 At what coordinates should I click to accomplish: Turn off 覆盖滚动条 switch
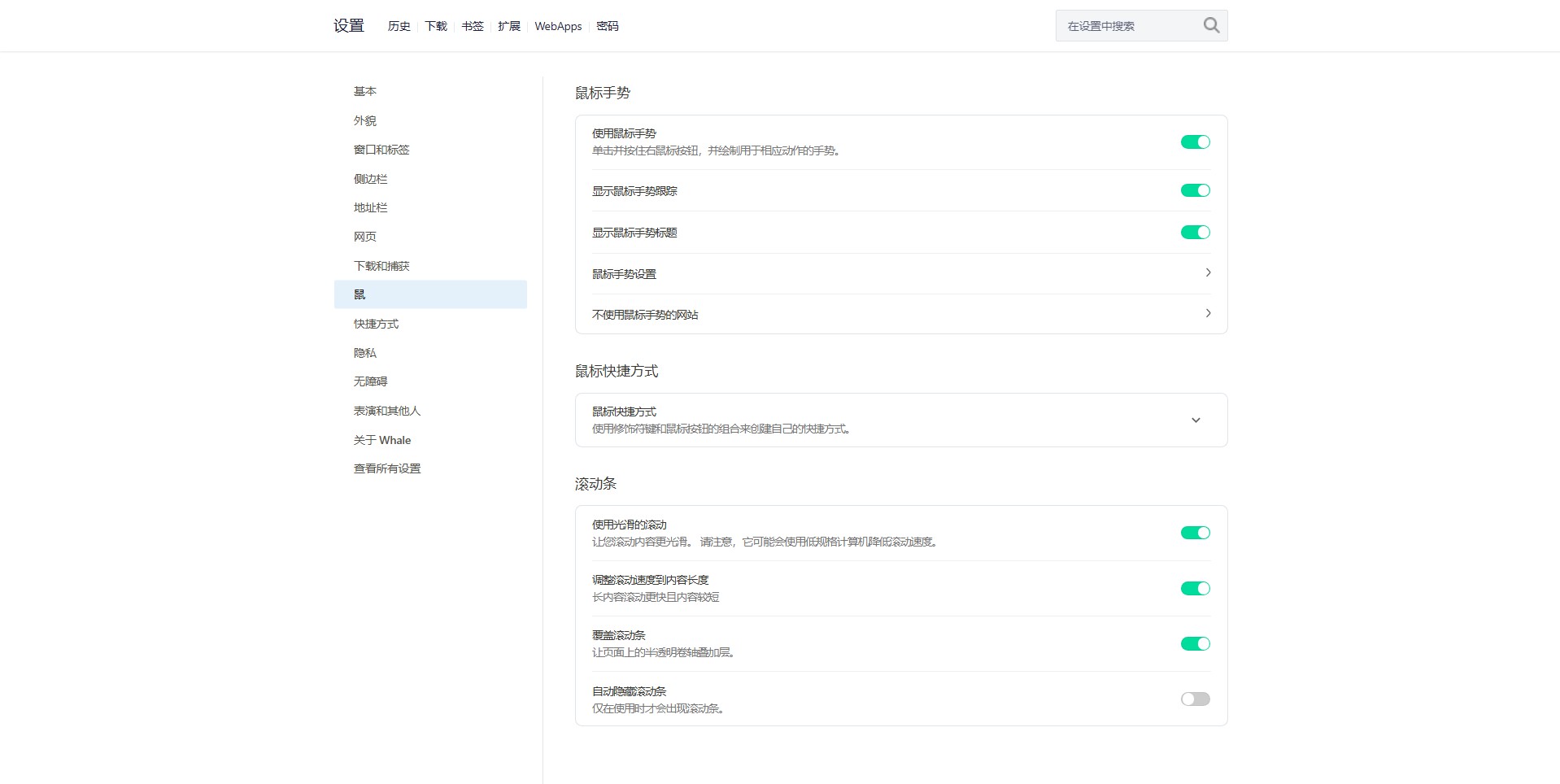(x=1195, y=643)
